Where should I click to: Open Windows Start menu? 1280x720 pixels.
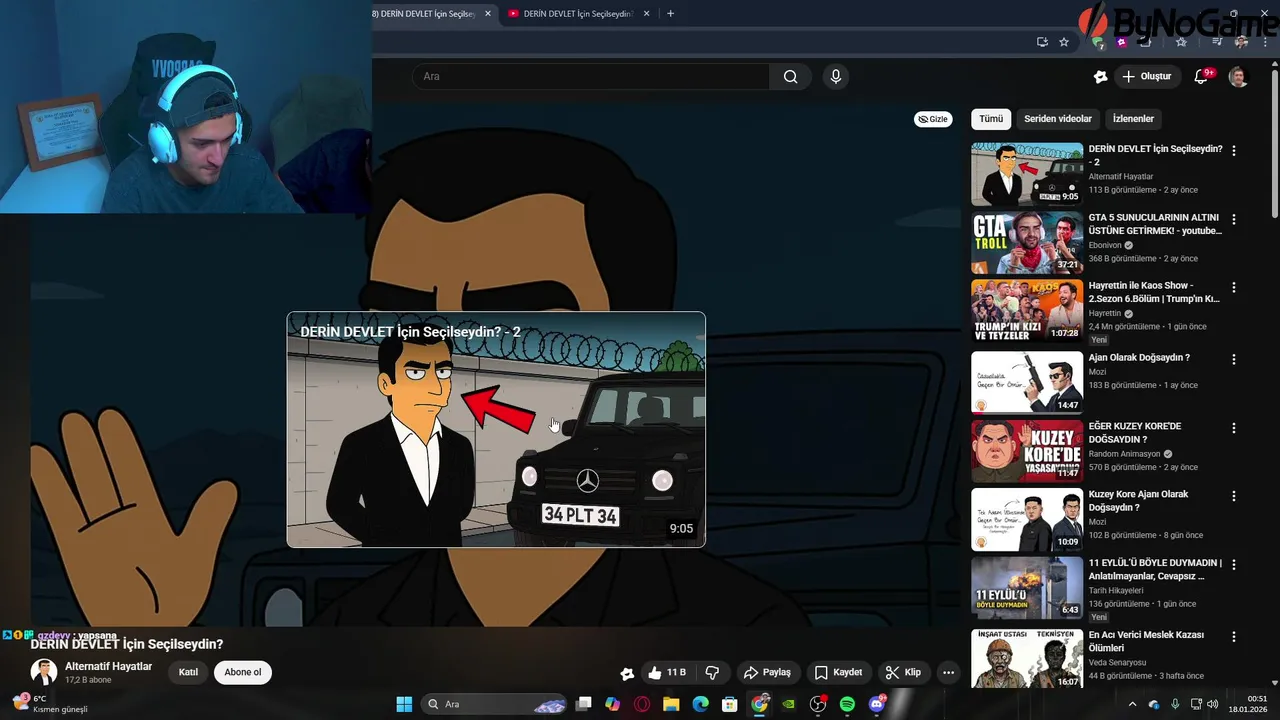pos(404,704)
